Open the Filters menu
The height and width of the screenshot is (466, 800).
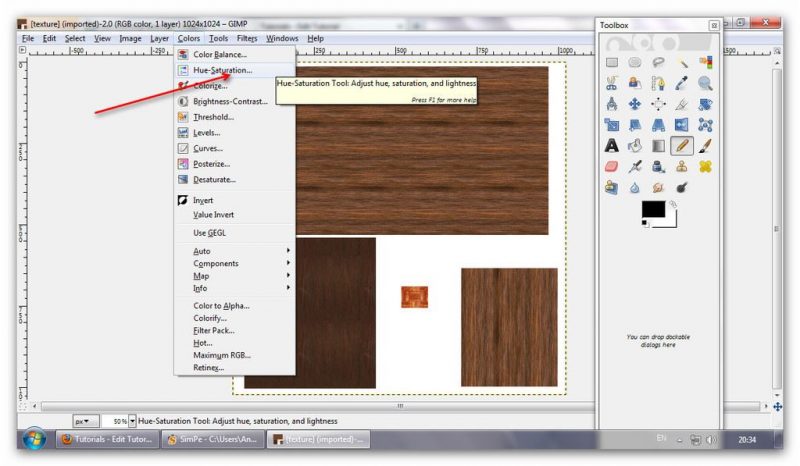click(x=247, y=38)
